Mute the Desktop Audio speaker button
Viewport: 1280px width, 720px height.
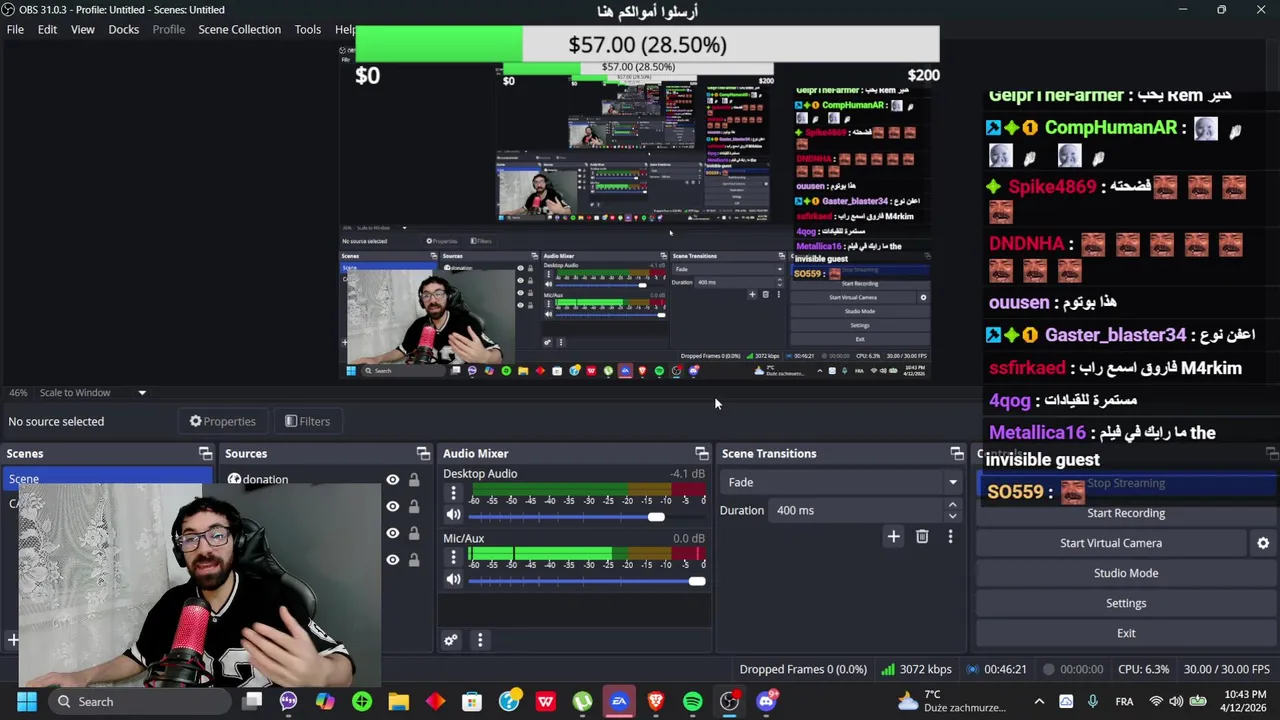[453, 515]
